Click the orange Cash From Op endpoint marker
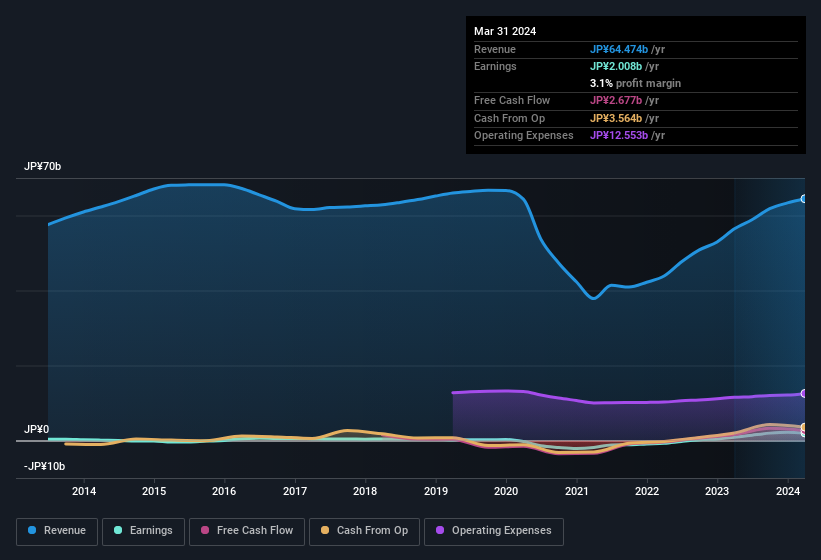This screenshot has height=560, width=821. pos(804,428)
